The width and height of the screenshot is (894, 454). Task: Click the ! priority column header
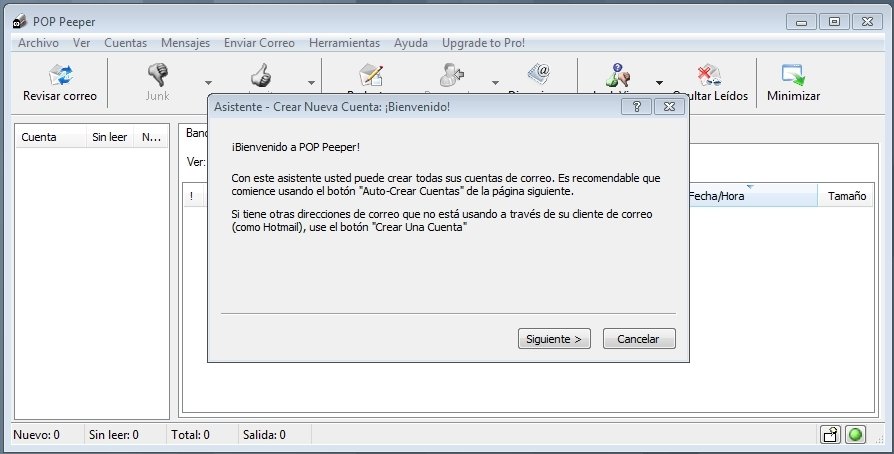coord(192,196)
